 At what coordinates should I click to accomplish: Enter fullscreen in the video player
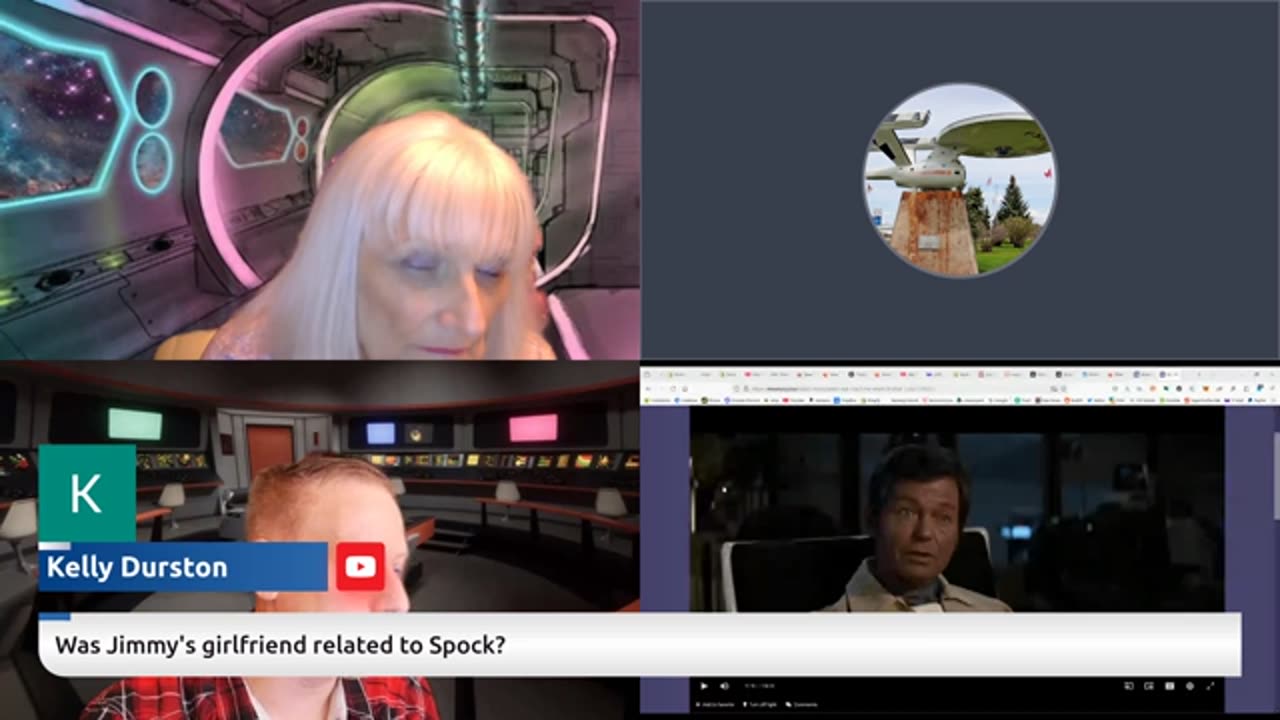click(1210, 686)
